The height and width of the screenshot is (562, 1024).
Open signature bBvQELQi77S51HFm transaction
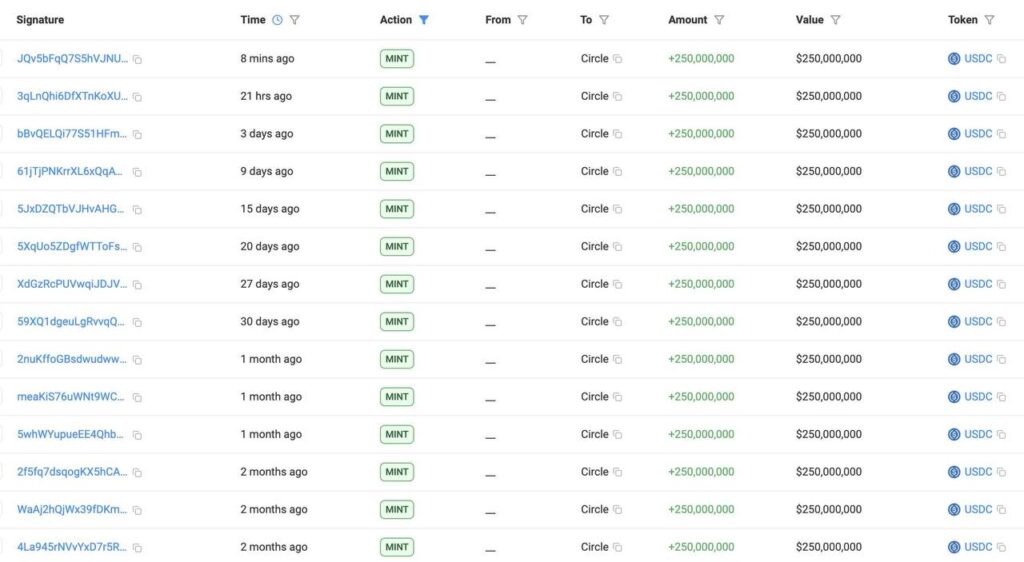(x=72, y=134)
